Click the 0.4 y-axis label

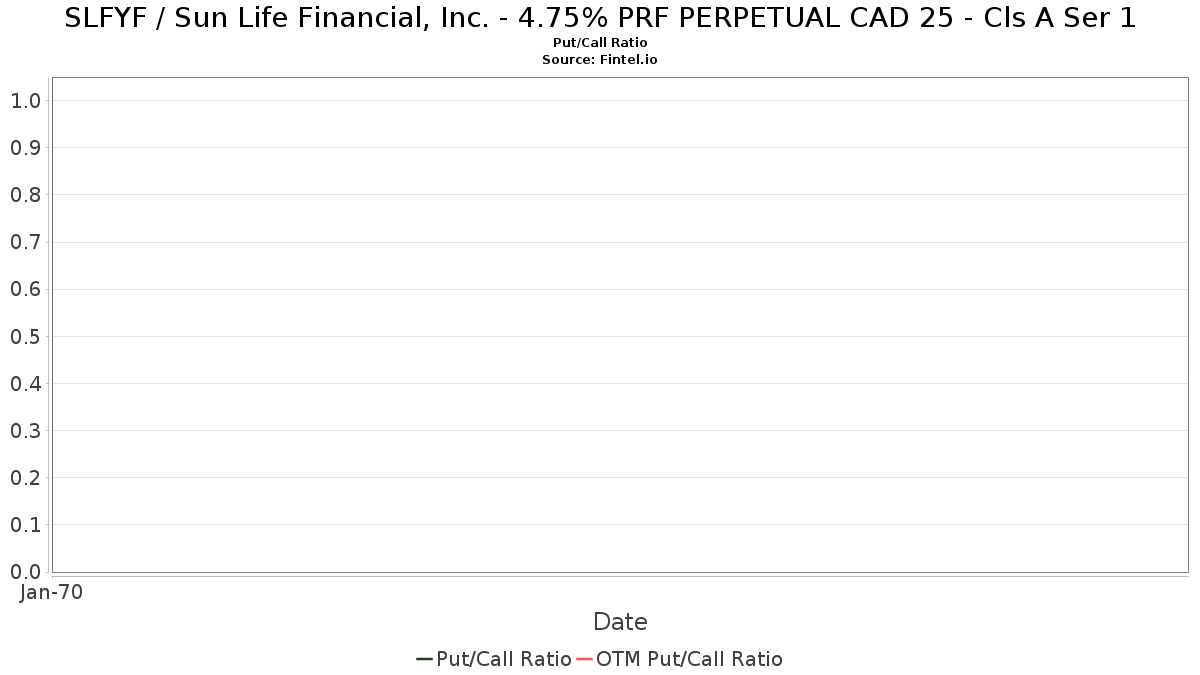coord(25,384)
